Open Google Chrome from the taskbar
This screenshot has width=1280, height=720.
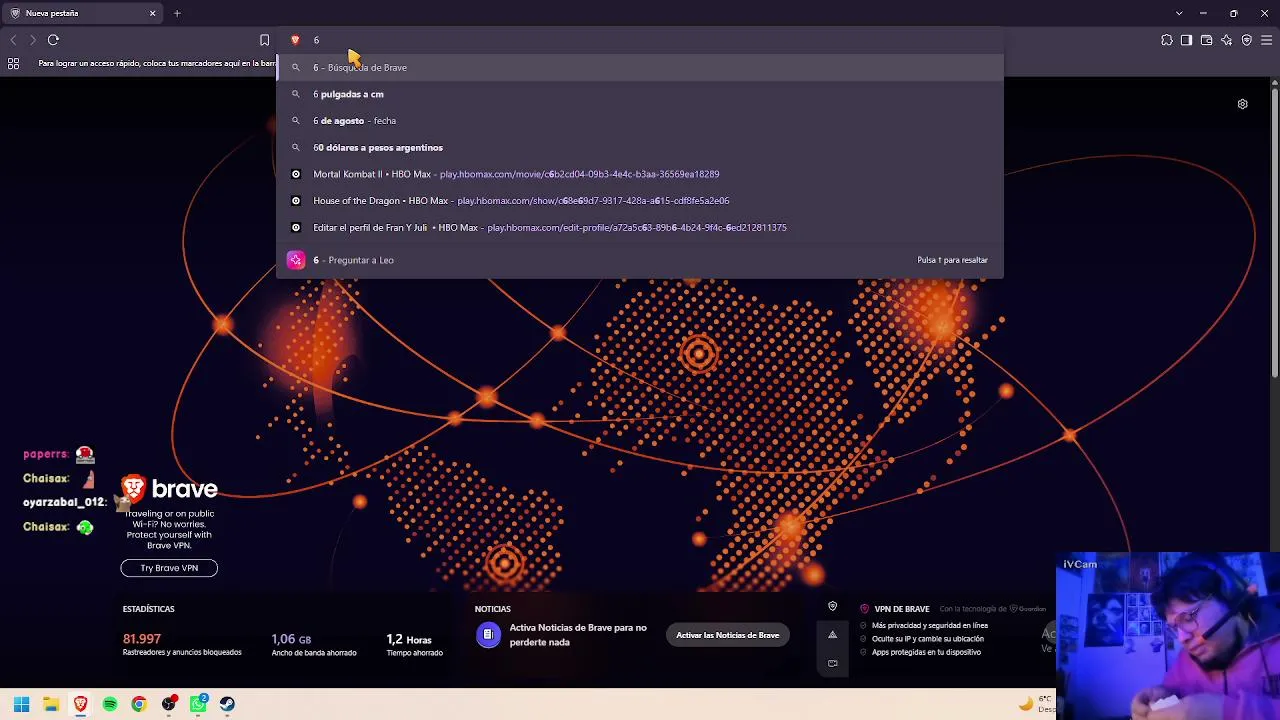click(139, 704)
